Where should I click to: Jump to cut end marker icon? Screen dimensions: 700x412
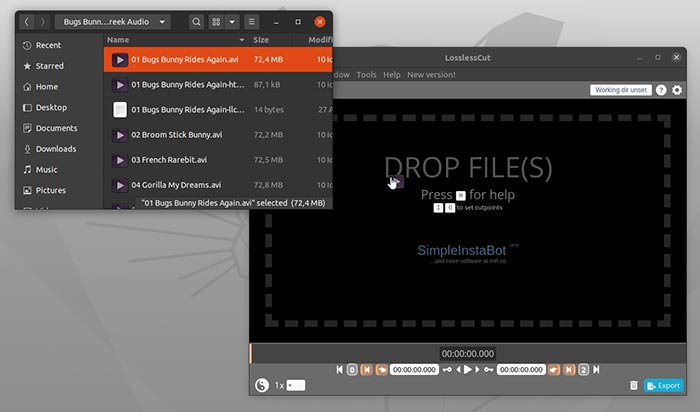(x=569, y=370)
